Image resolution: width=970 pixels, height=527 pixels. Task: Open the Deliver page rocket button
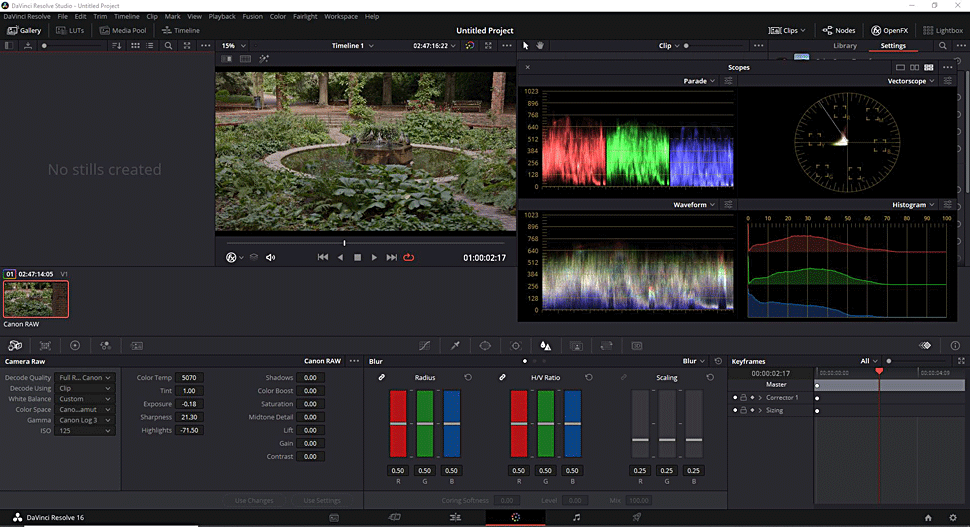pos(637,517)
